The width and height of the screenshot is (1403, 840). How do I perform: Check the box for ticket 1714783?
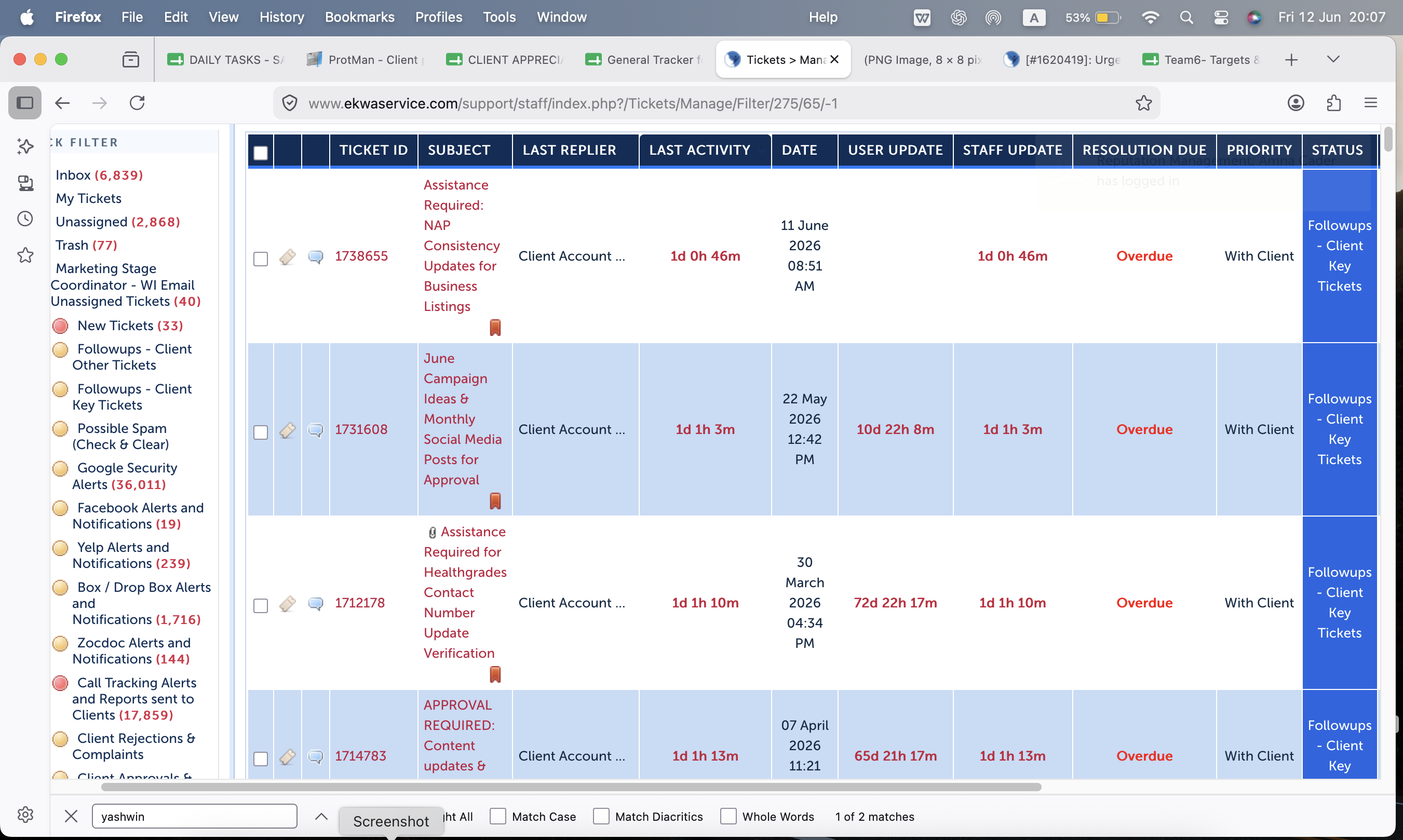pos(261,758)
